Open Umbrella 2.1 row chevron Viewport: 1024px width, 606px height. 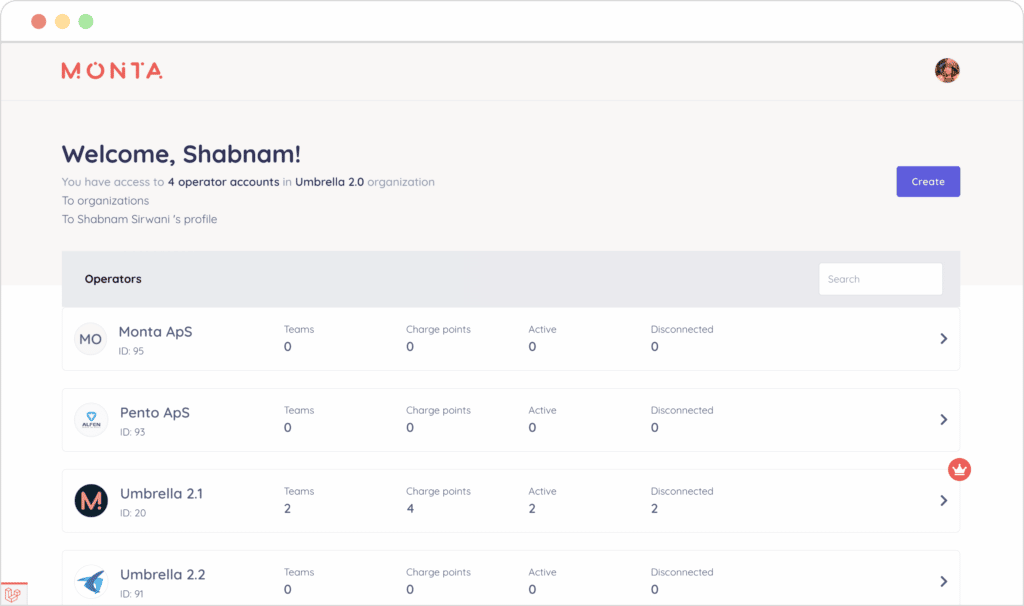(x=944, y=500)
